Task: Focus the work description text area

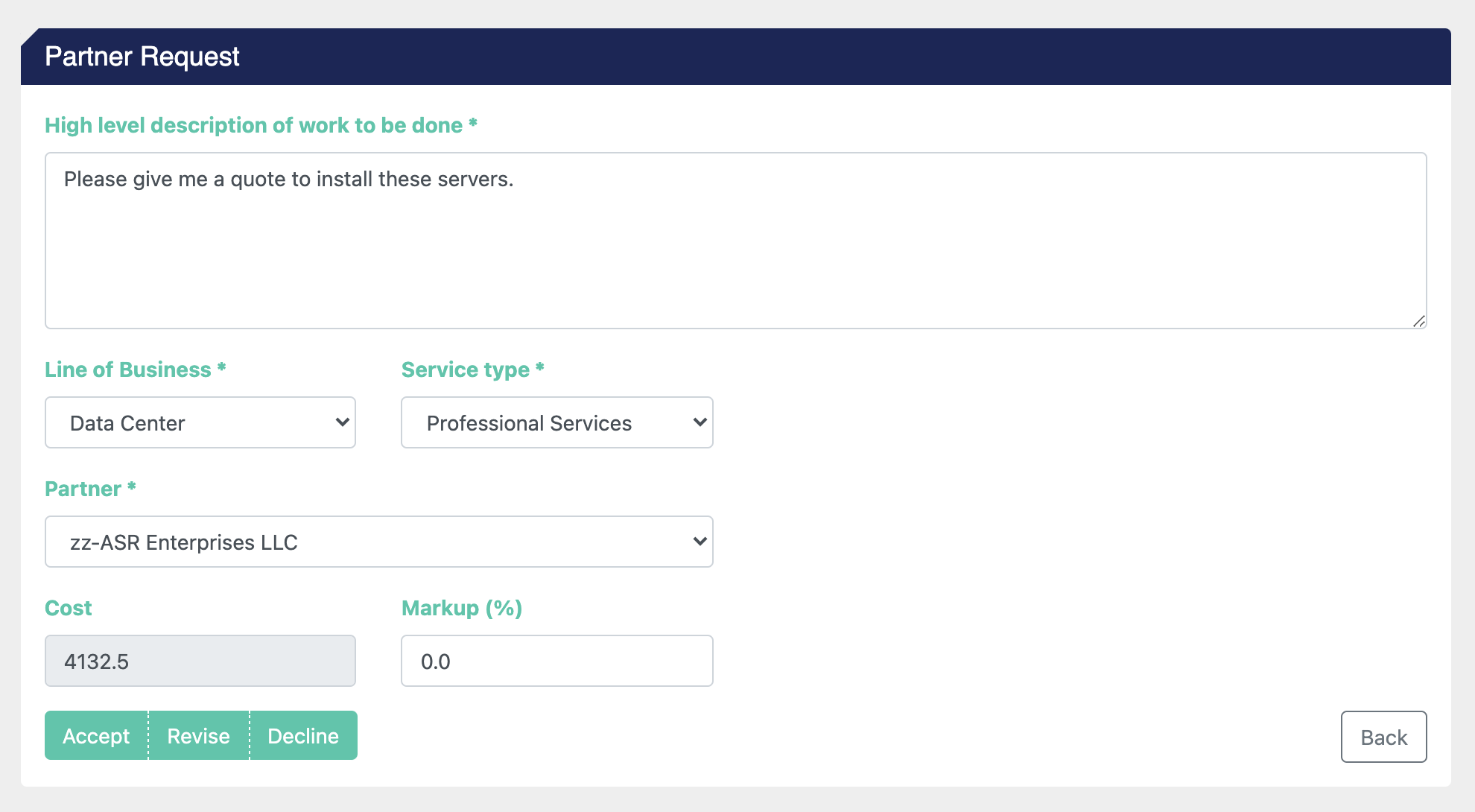Action: pyautogui.click(x=736, y=241)
